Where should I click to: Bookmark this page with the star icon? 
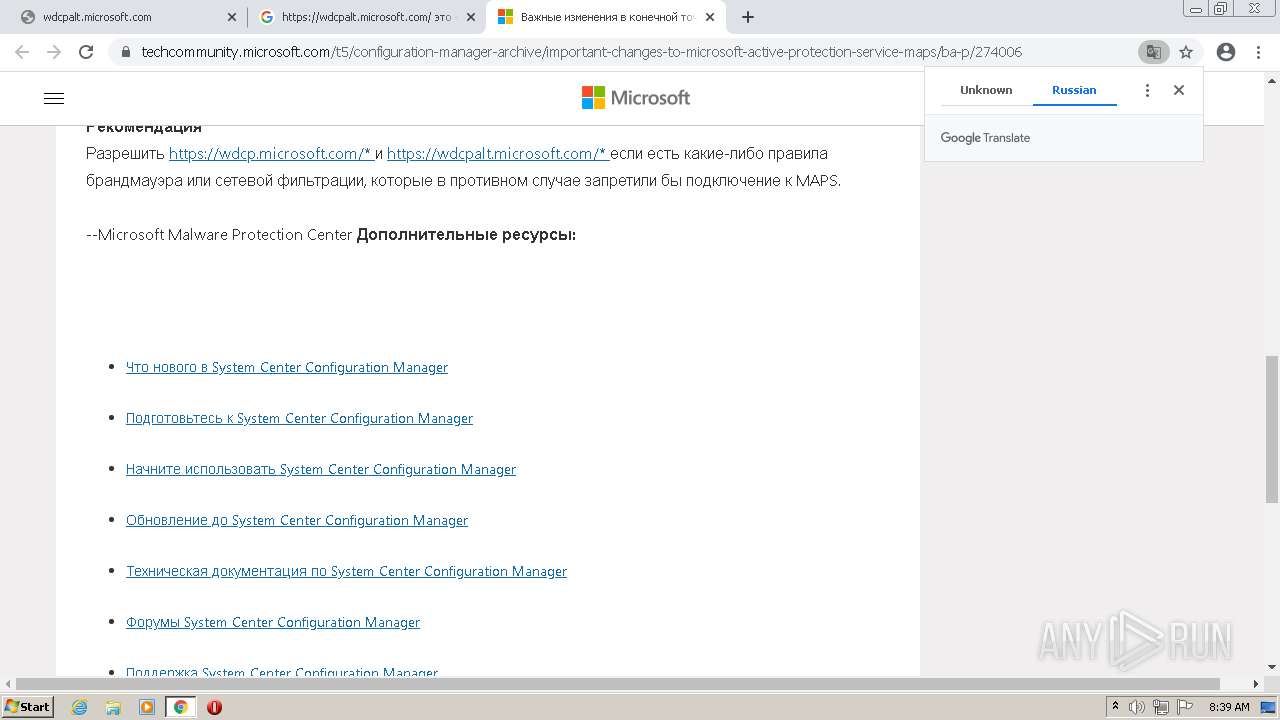point(1186,52)
